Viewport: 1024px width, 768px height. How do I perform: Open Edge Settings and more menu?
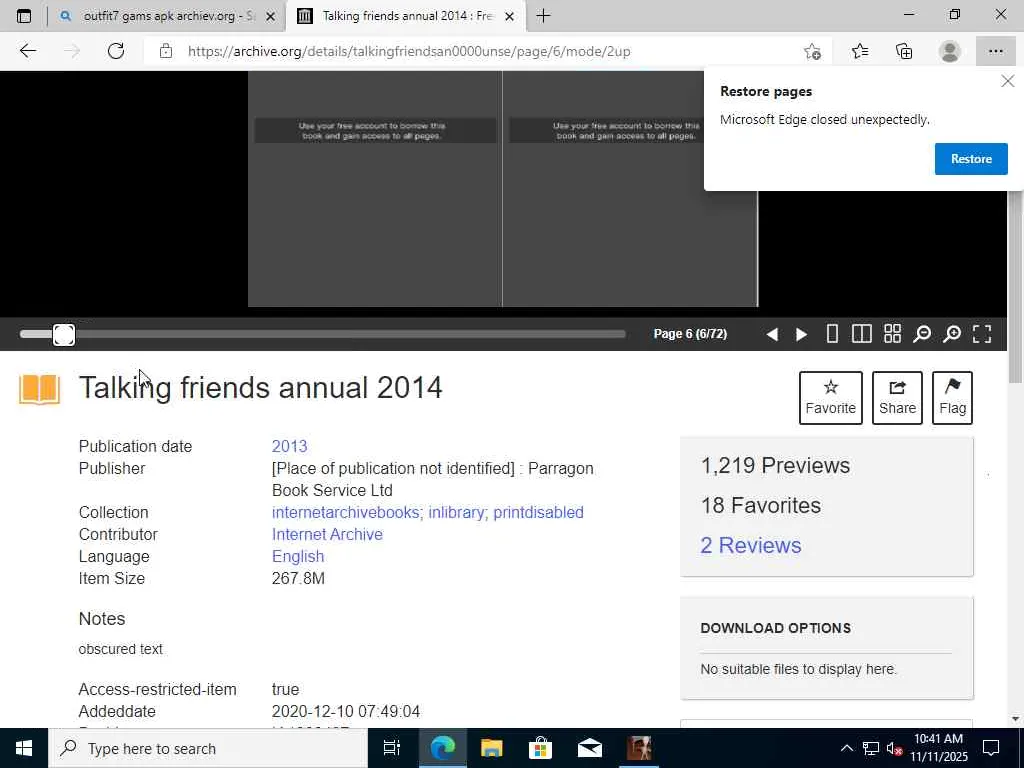(995, 51)
